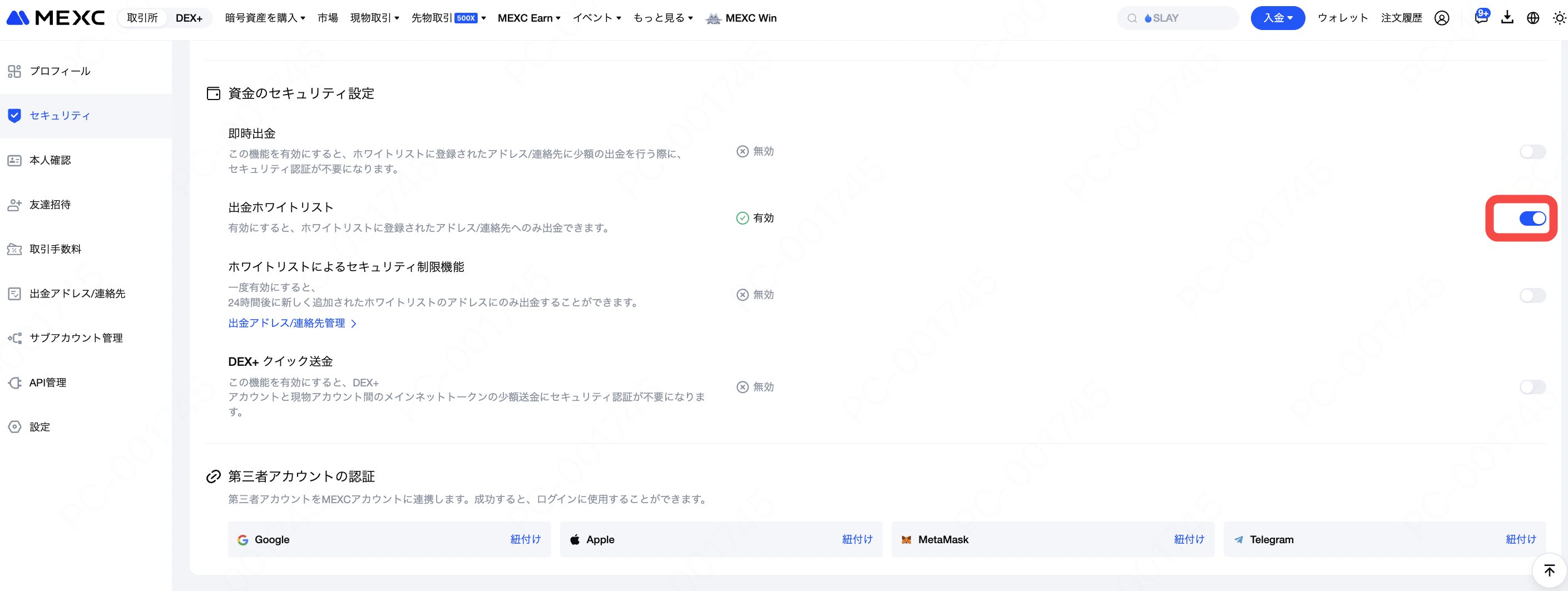Viewport: 1568px width, 591px height.
Task: Click the app download icon
Action: (x=1507, y=18)
